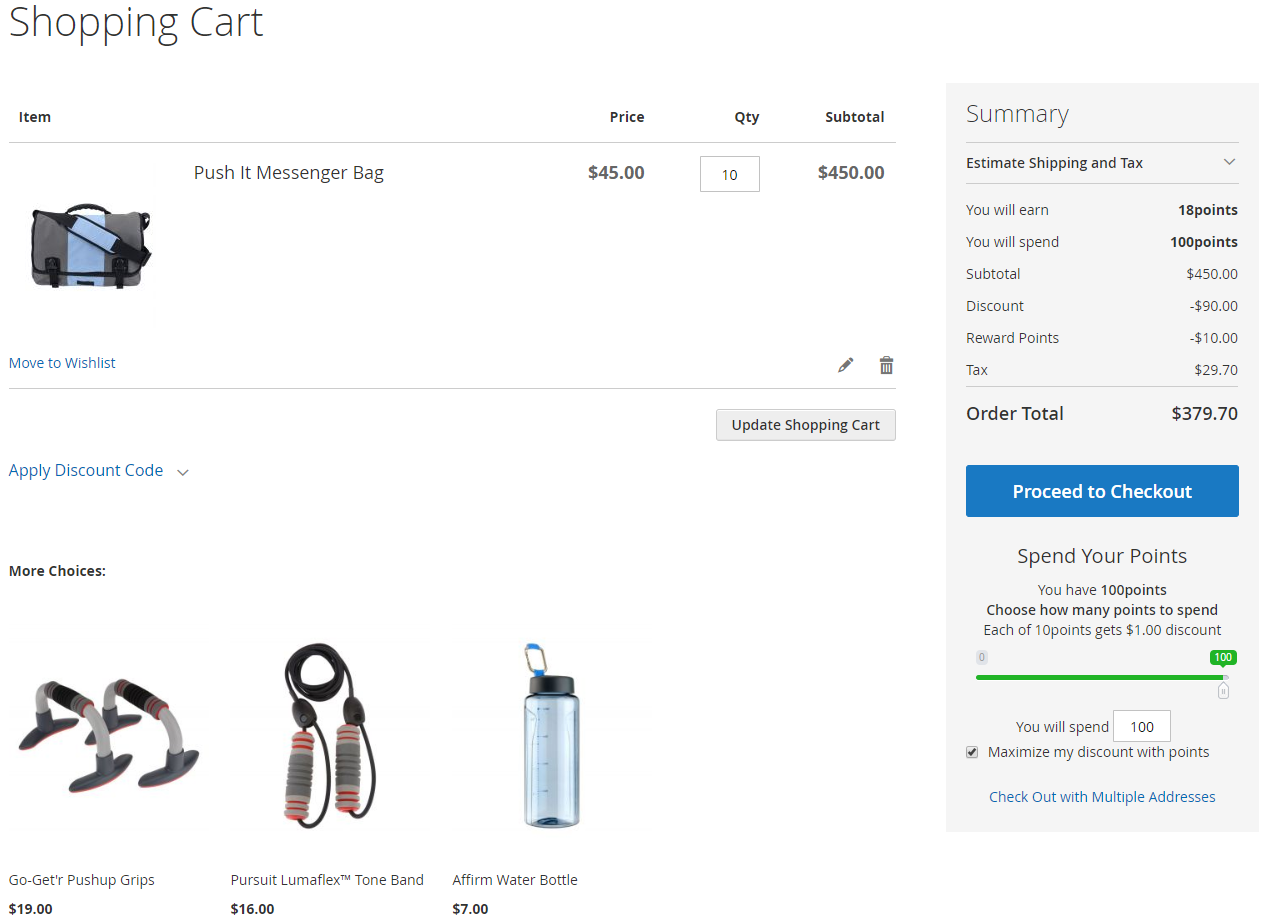This screenshot has width=1265, height=924.
Task: Open the Go-Get'r Pushup Grips product image
Action: 108,735
